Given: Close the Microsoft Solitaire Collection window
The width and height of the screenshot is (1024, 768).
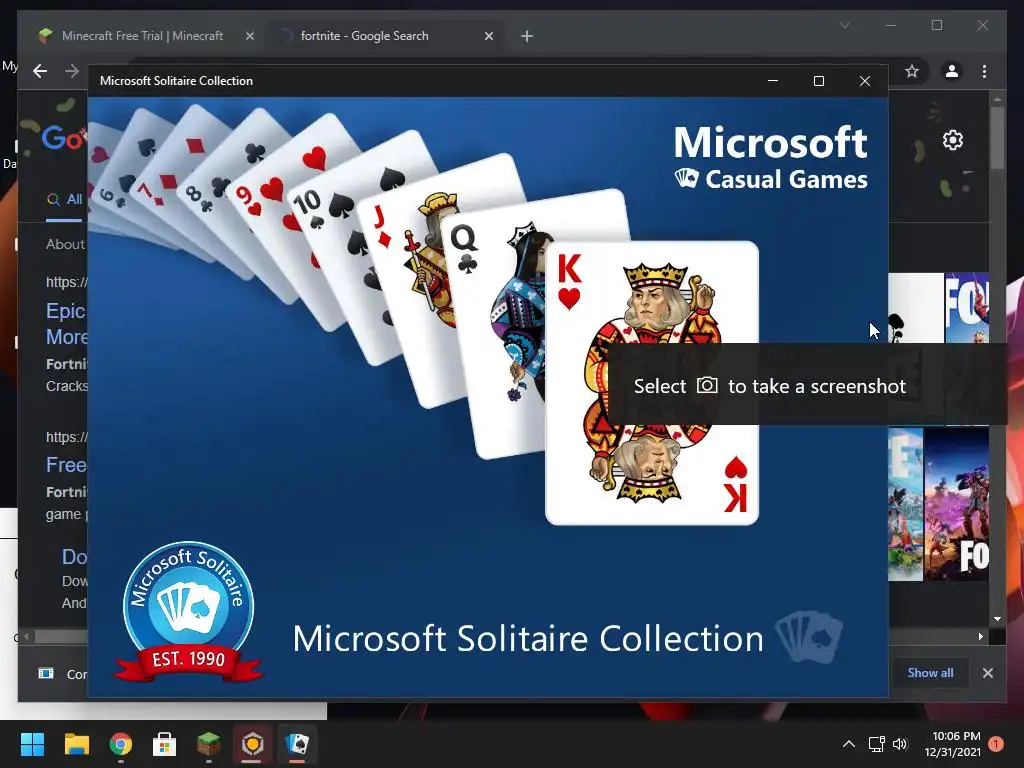Looking at the screenshot, I should point(865,81).
